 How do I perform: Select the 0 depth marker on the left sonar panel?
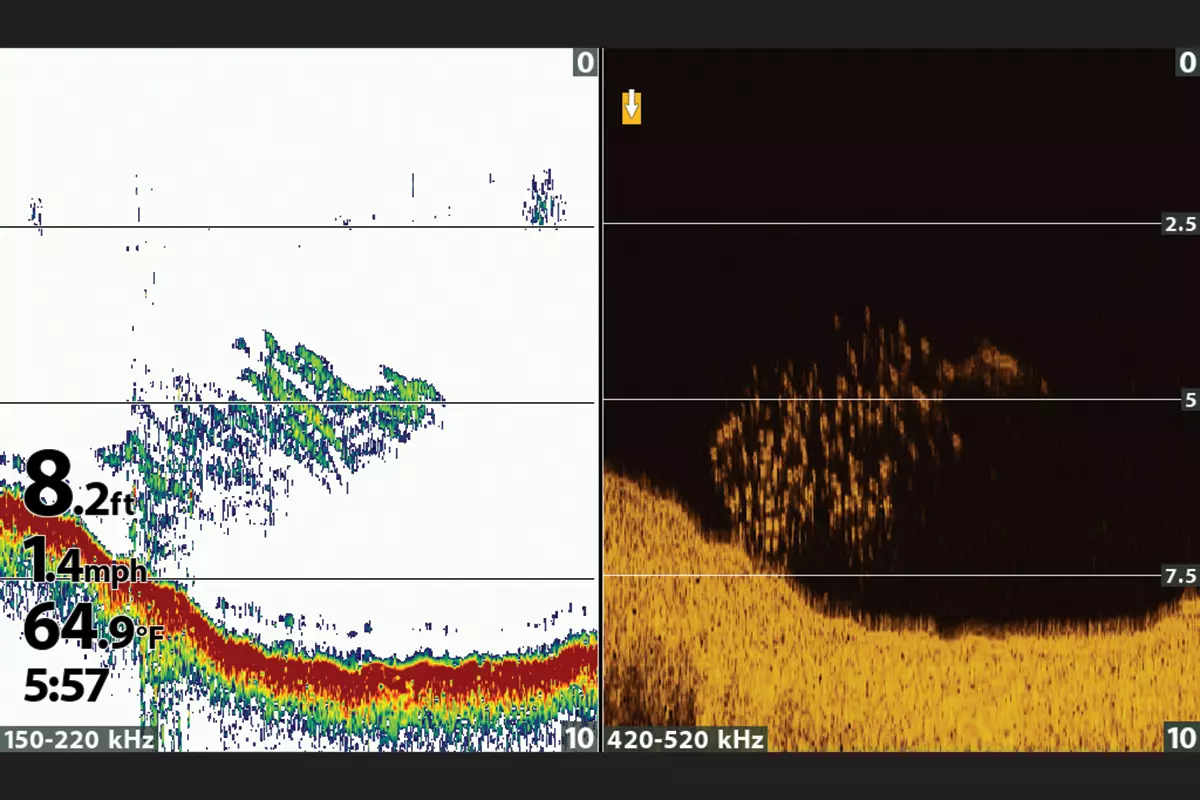[x=585, y=63]
